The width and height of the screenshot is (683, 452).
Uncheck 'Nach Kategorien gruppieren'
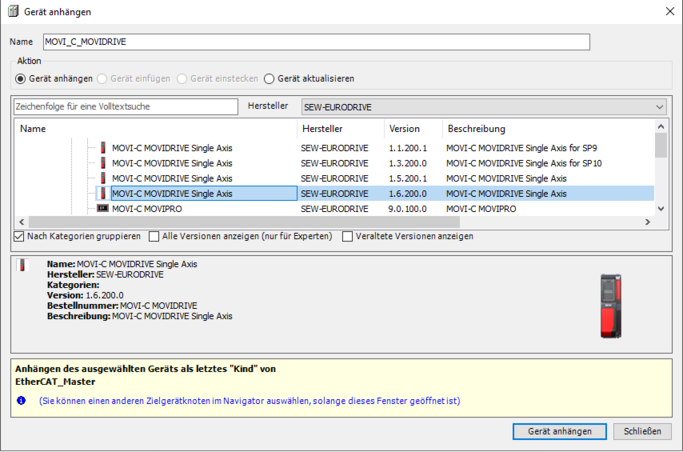pos(20,237)
